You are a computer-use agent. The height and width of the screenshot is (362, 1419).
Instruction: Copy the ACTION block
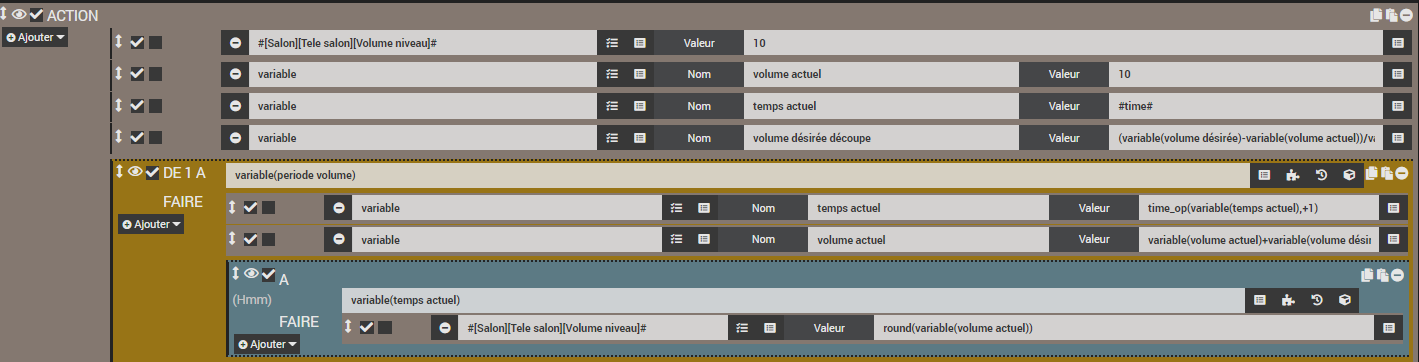(1377, 14)
